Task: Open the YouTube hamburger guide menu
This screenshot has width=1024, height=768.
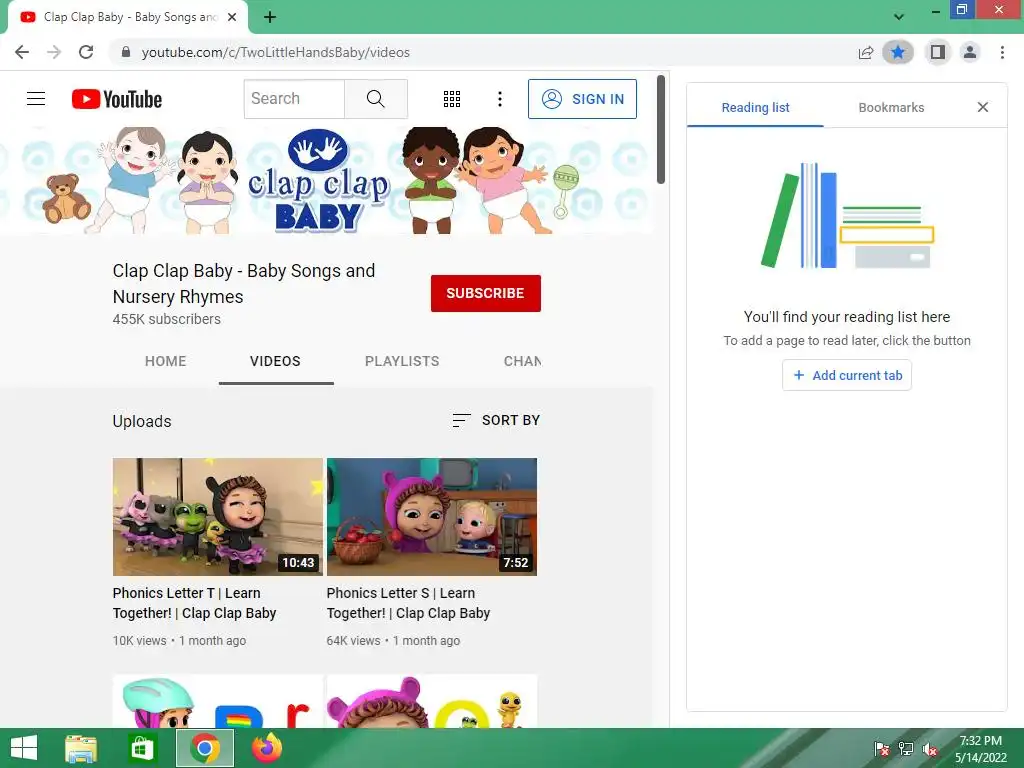Action: pos(36,99)
